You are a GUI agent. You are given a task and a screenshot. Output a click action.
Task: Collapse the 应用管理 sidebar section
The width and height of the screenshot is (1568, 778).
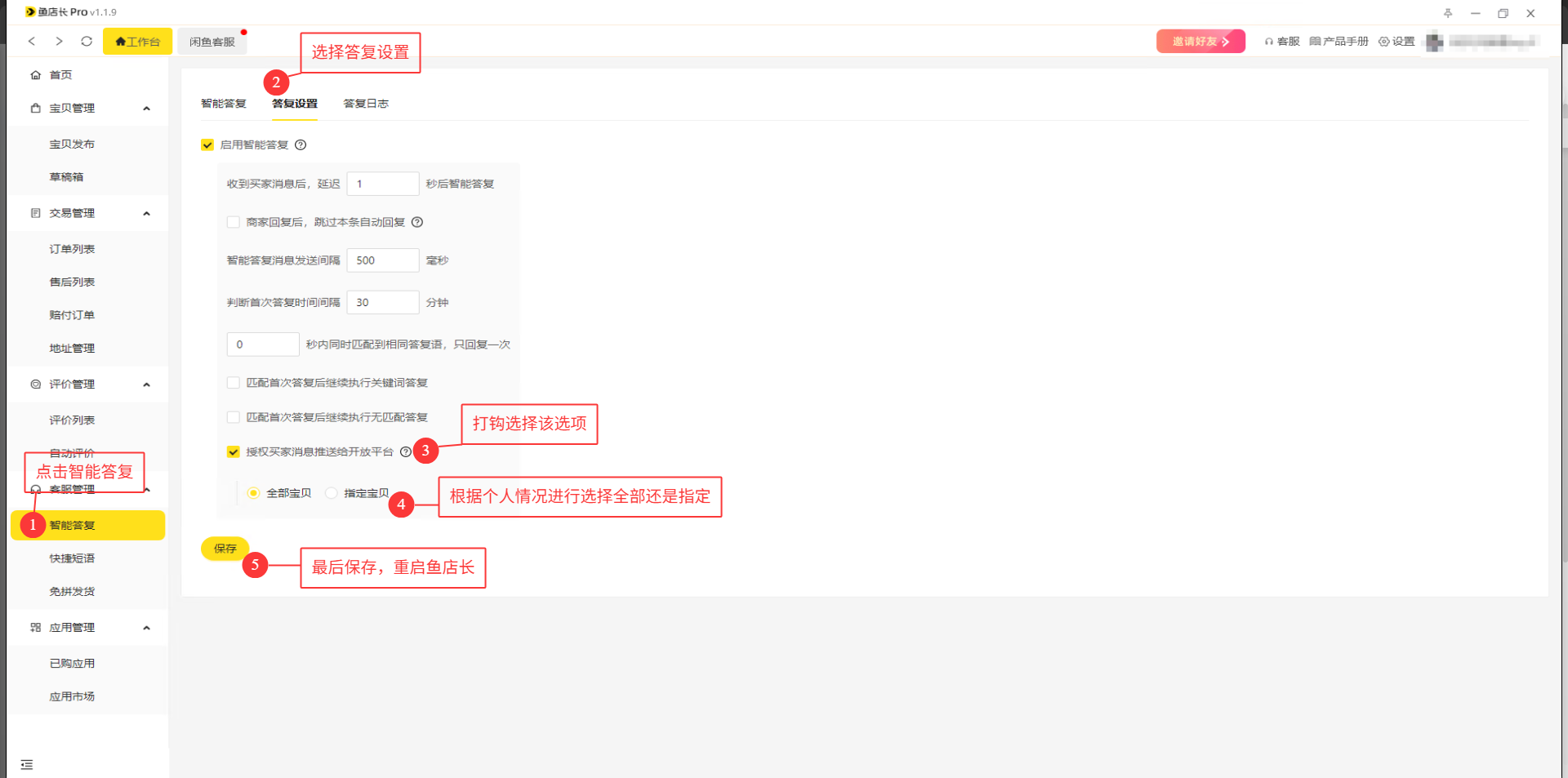(146, 628)
